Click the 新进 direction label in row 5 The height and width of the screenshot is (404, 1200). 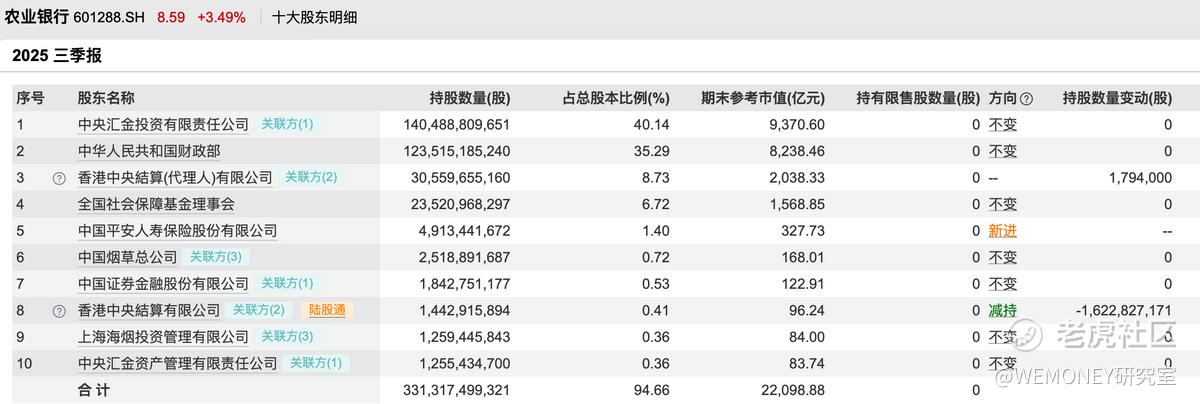1003,231
